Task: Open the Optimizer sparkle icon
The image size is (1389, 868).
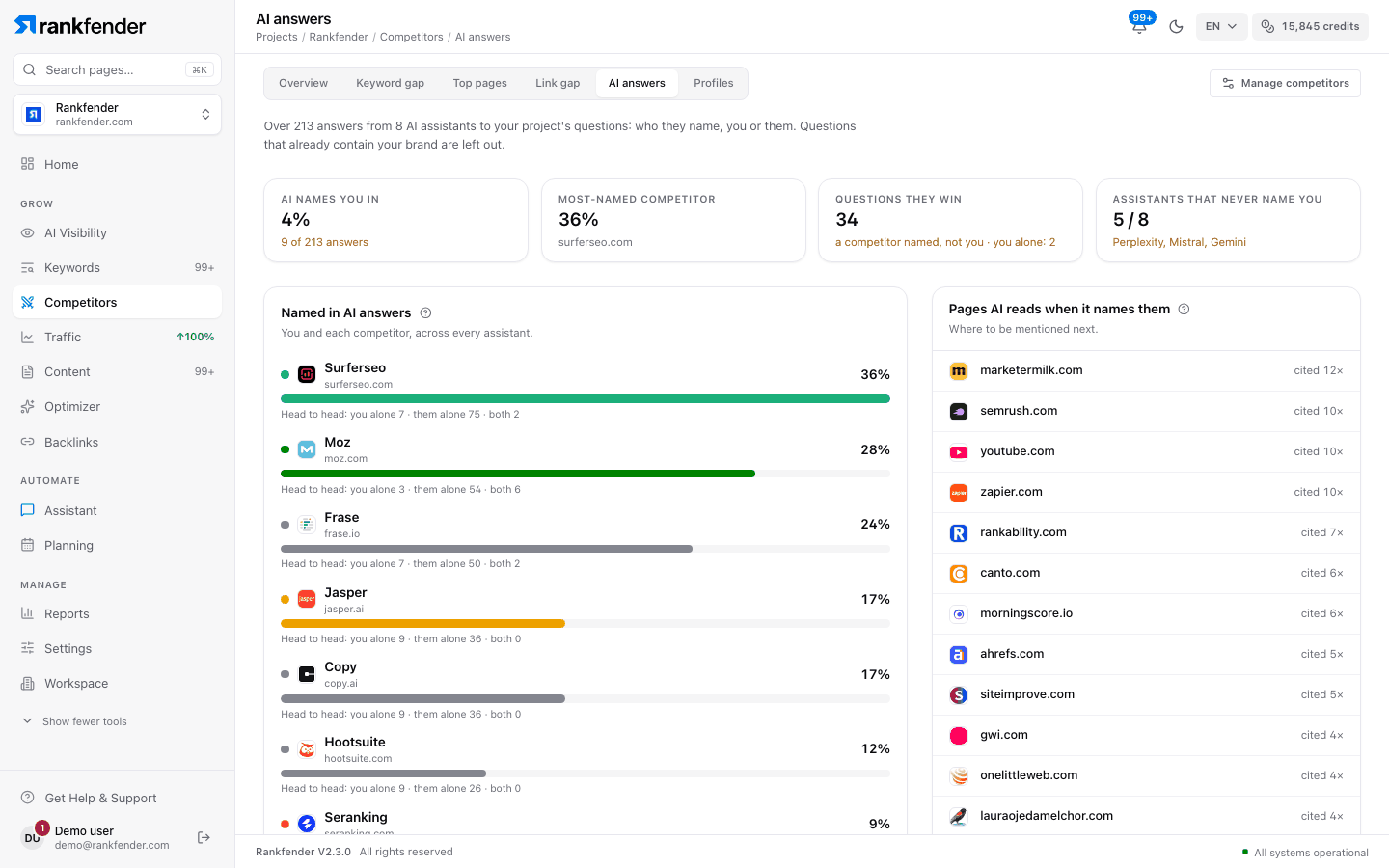Action: click(x=27, y=407)
